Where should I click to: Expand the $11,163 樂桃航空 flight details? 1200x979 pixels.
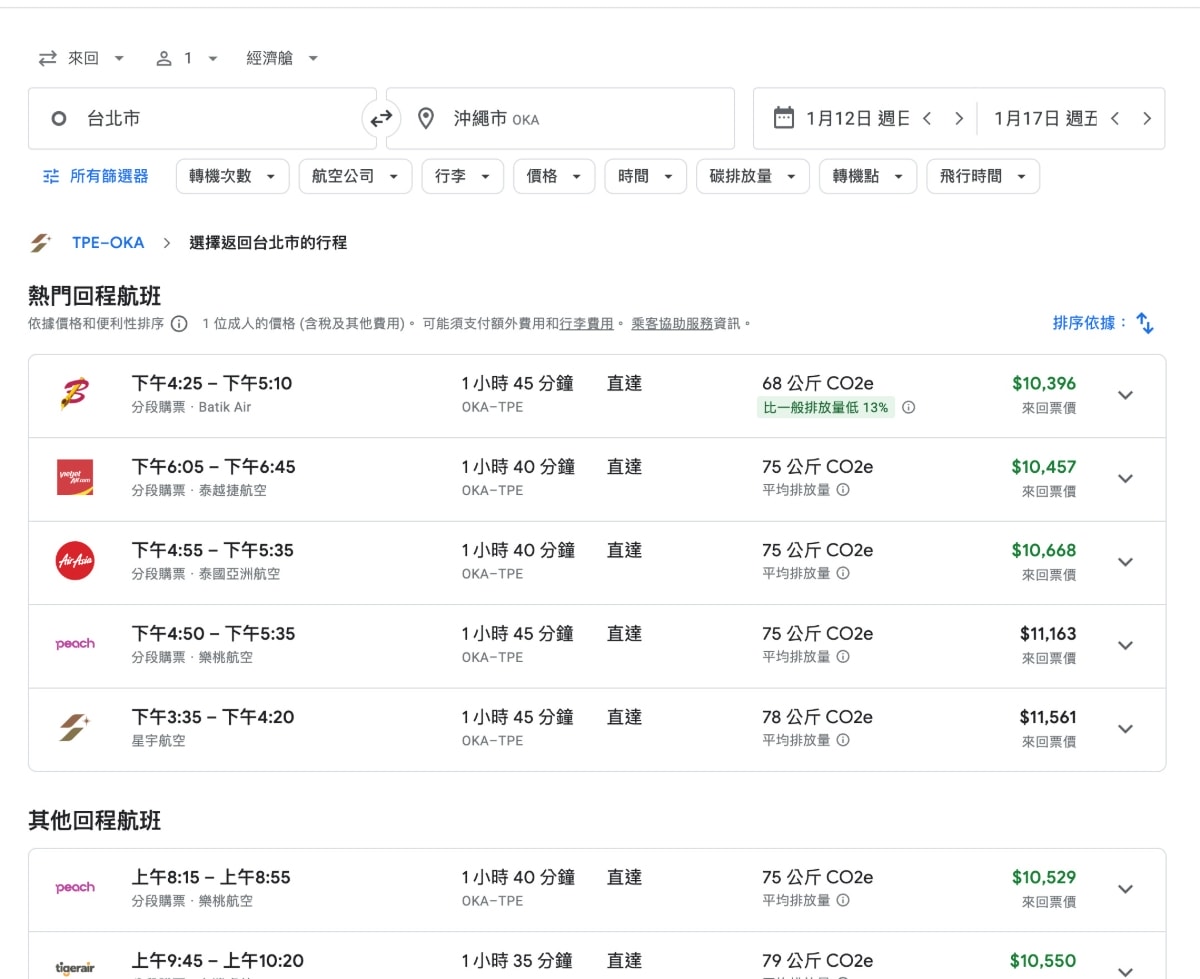[1125, 645]
